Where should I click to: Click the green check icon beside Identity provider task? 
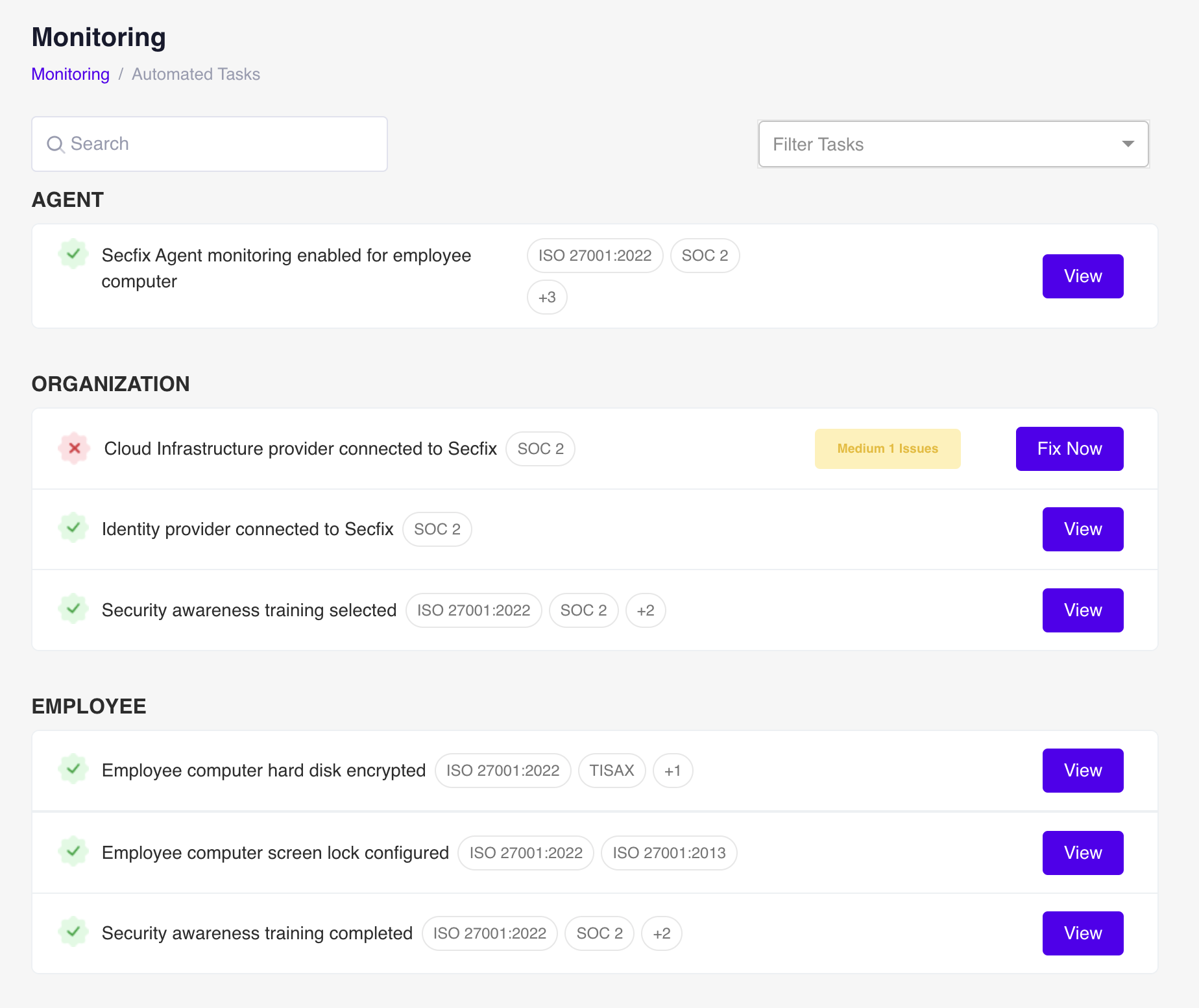coord(73,528)
